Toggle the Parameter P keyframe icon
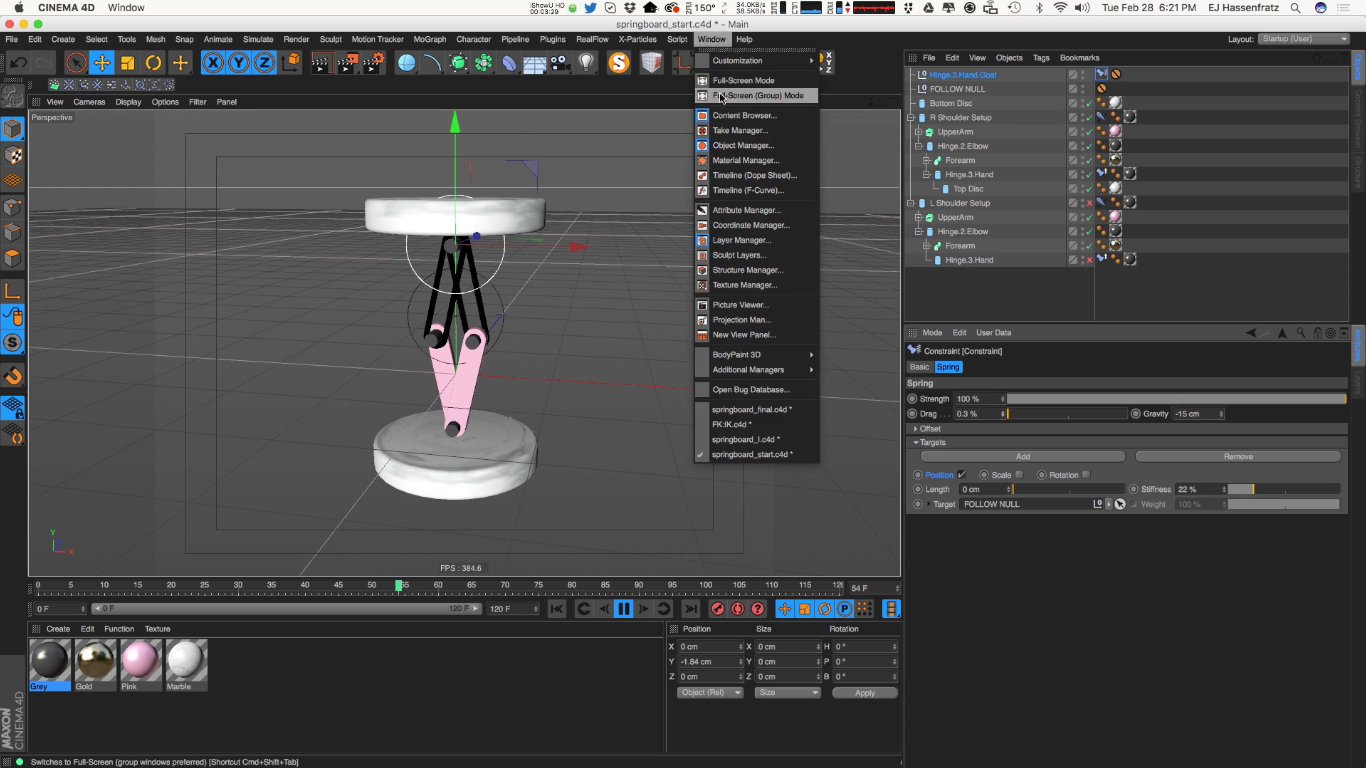The height and width of the screenshot is (768, 1366). [x=844, y=609]
